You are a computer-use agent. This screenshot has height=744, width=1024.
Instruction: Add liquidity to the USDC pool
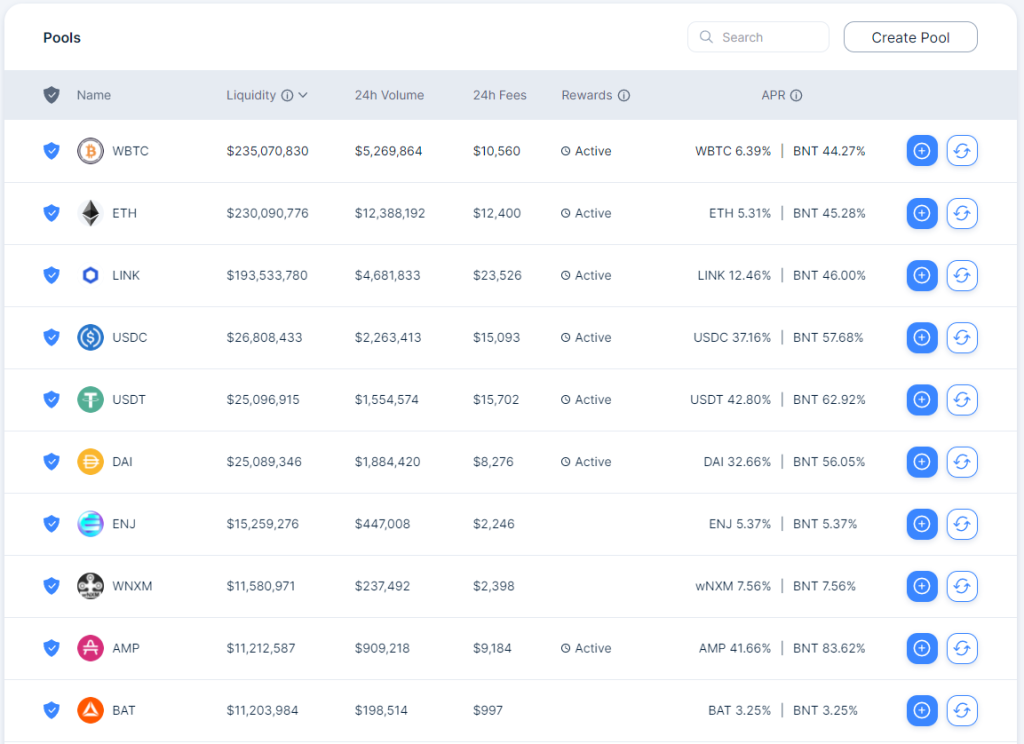point(921,337)
